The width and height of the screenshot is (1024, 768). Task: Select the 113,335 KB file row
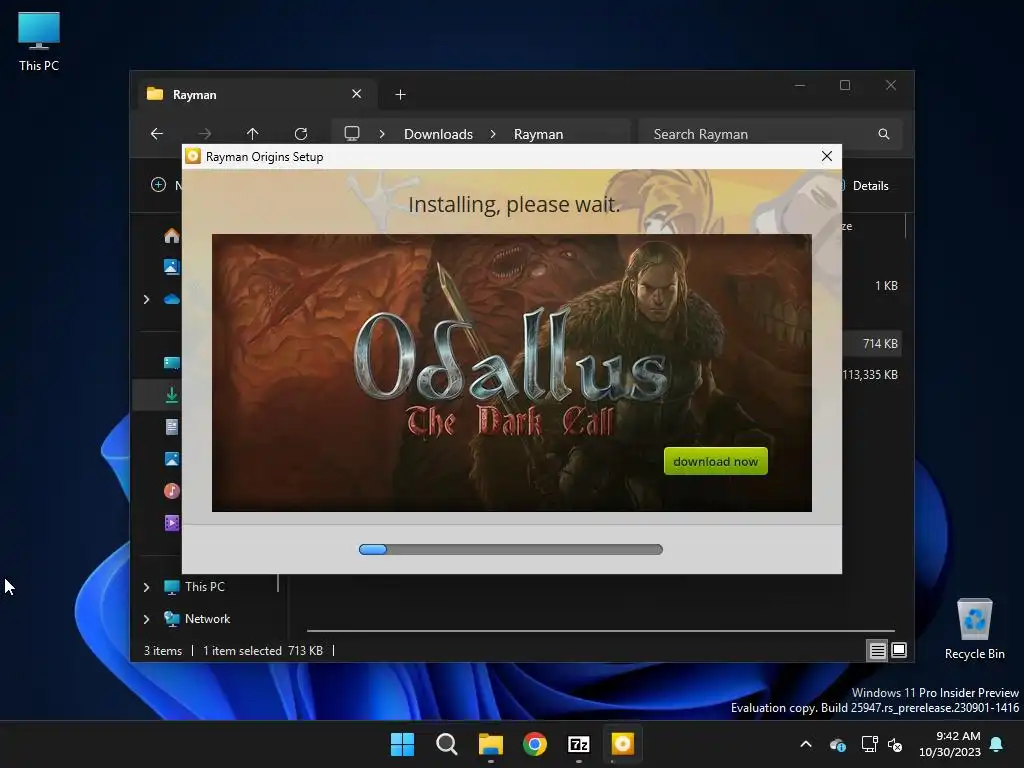coord(872,375)
